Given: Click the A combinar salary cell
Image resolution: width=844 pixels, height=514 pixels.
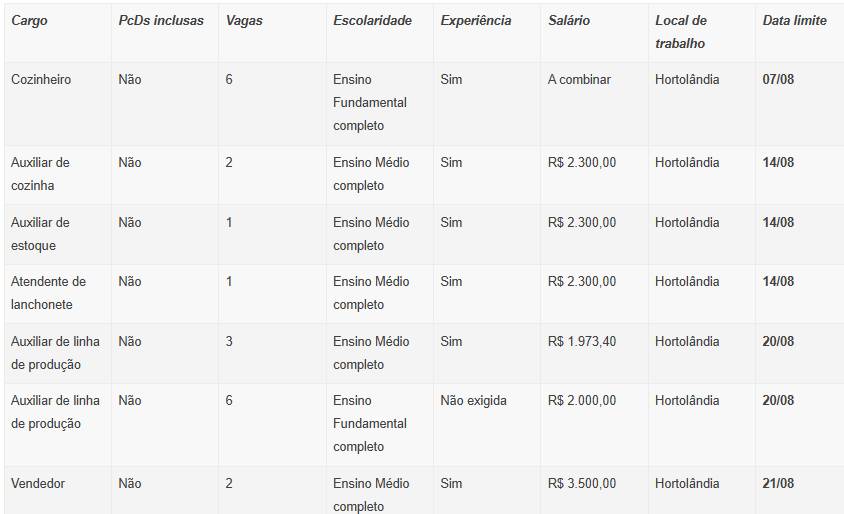Looking at the screenshot, I should point(579,79).
